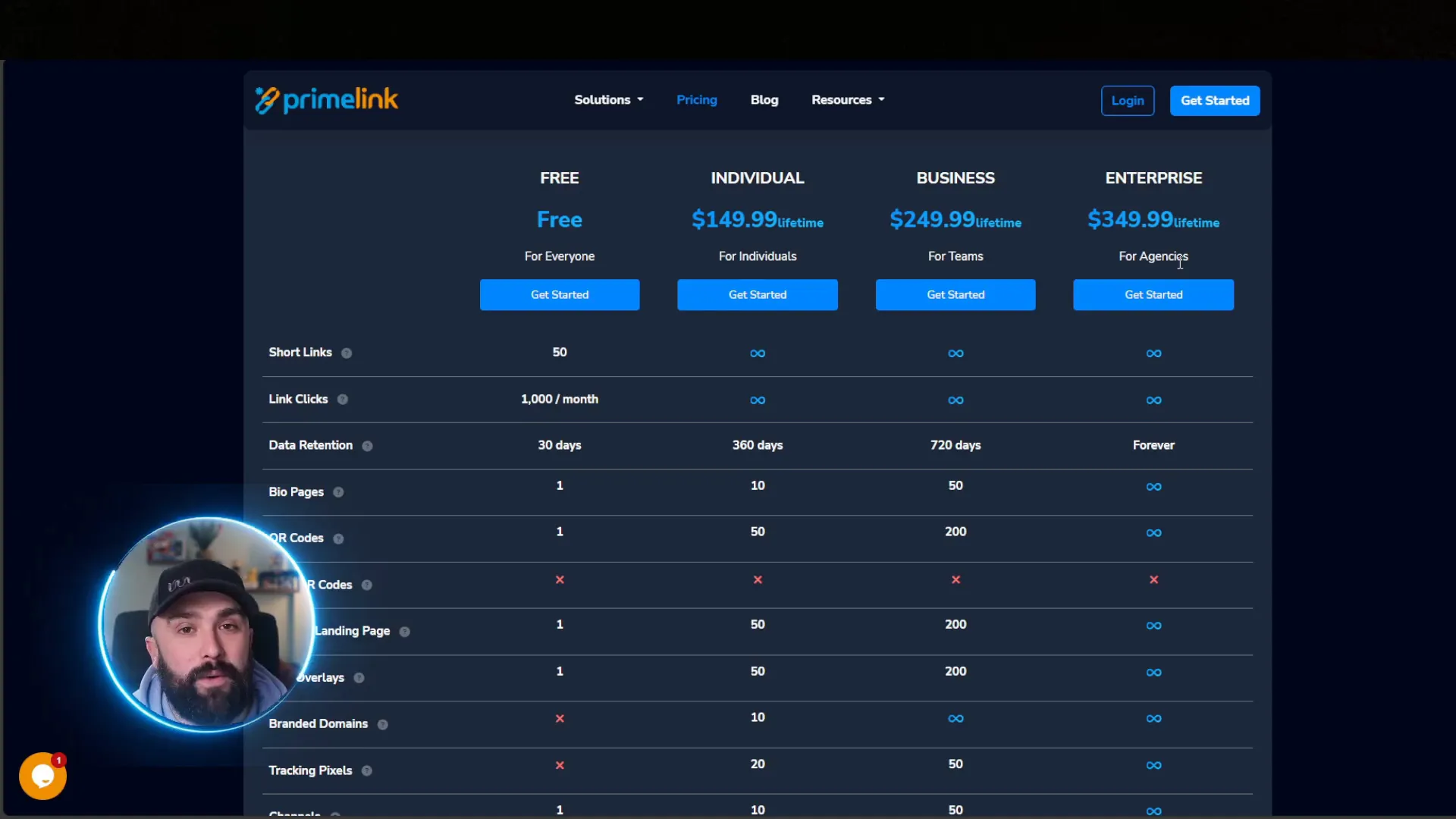Click the BUSINESS plan heading
Image resolution: width=1456 pixels, height=819 pixels.
click(955, 178)
